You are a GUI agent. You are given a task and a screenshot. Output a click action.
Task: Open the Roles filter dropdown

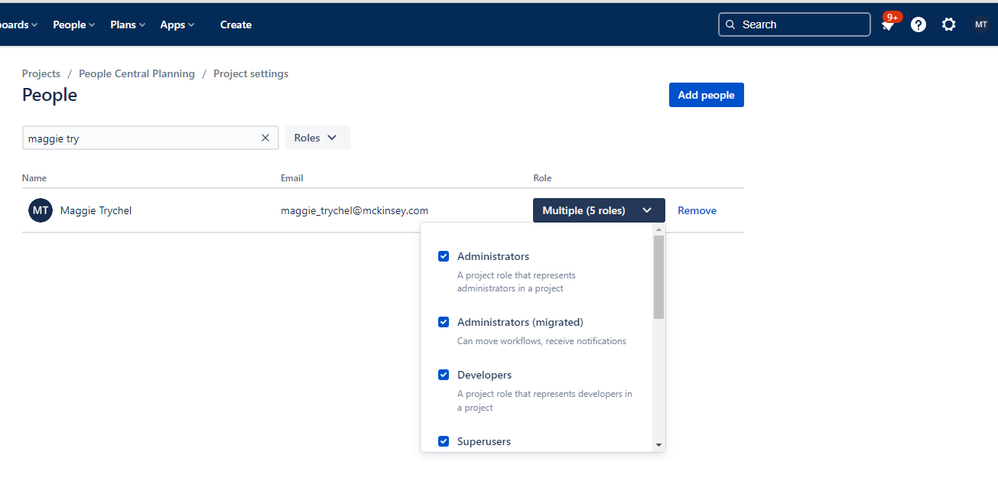[x=317, y=137]
